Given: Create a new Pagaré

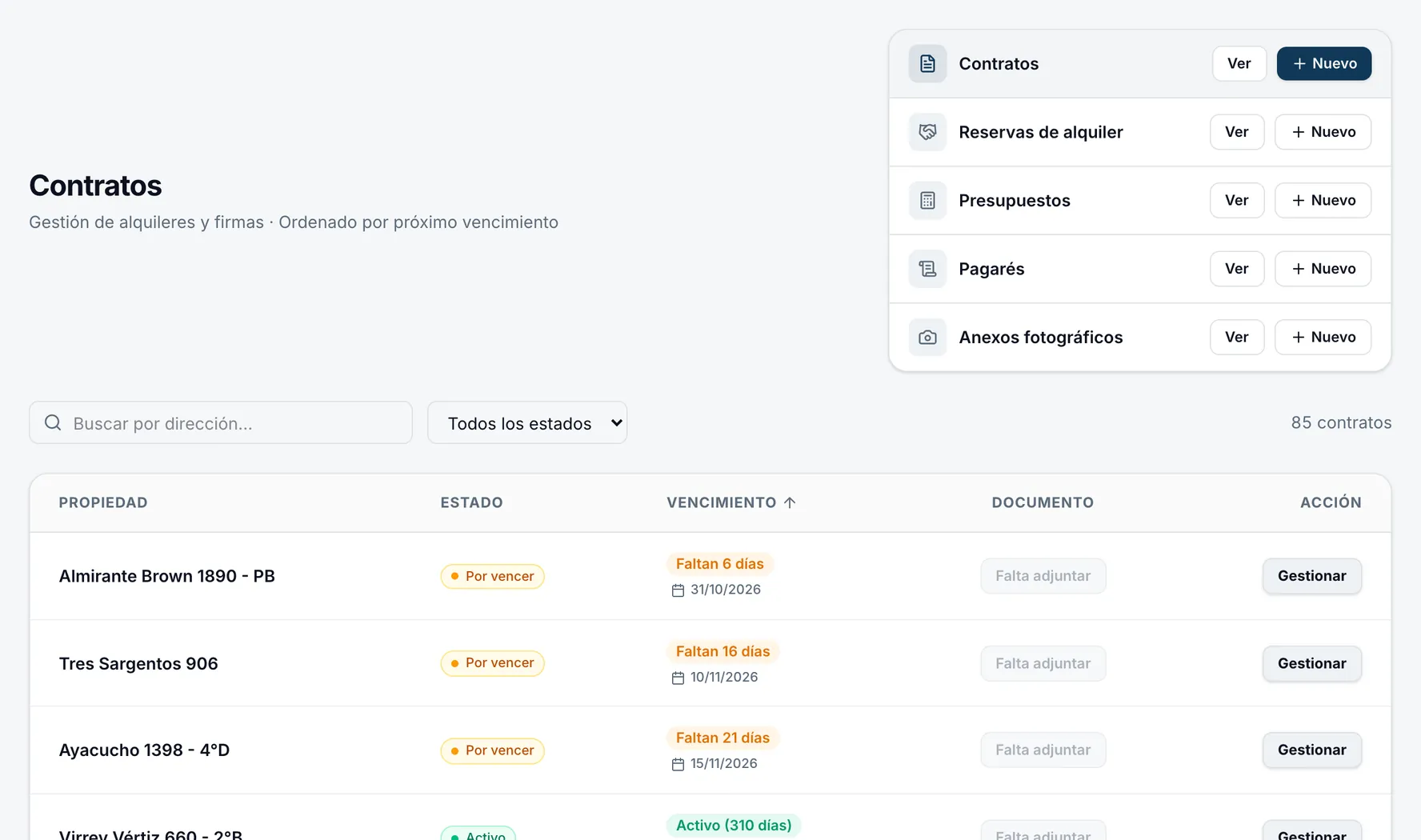Looking at the screenshot, I should click(1323, 269).
